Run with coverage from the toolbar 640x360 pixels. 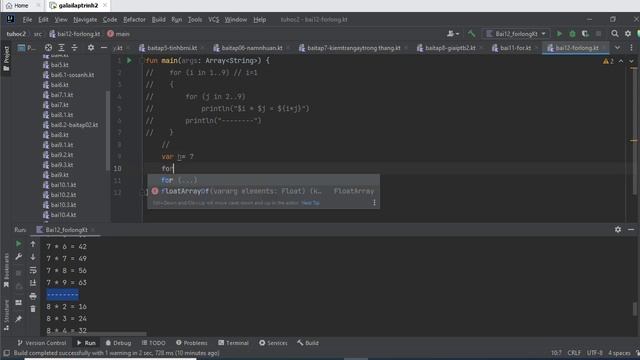coord(585,33)
